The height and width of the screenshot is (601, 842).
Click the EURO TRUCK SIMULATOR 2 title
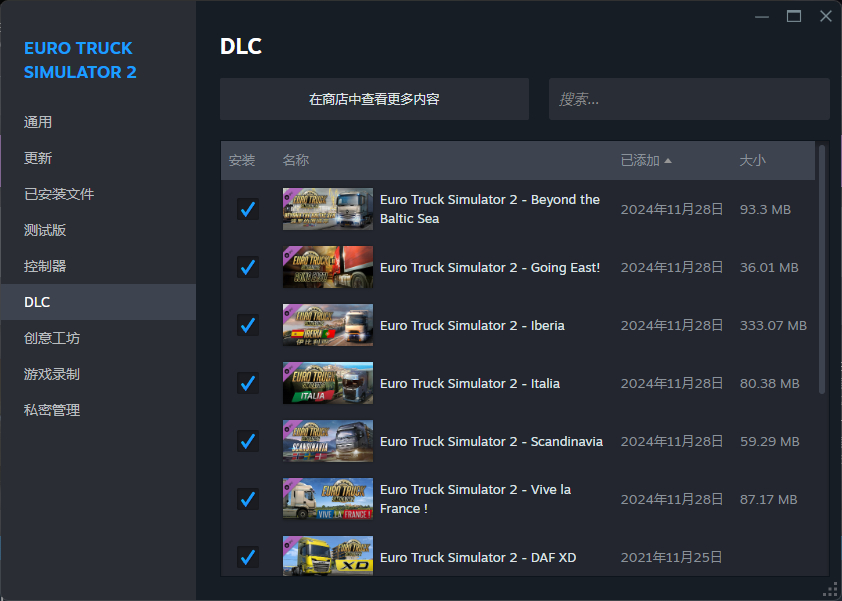(80, 60)
